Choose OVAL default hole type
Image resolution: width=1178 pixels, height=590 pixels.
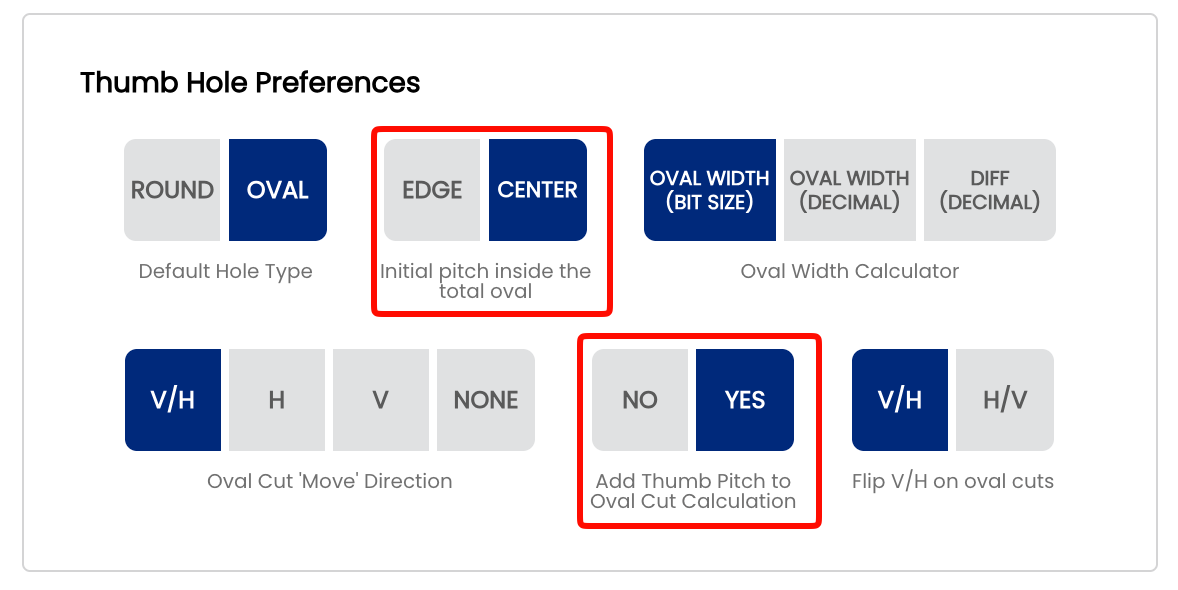tap(278, 190)
